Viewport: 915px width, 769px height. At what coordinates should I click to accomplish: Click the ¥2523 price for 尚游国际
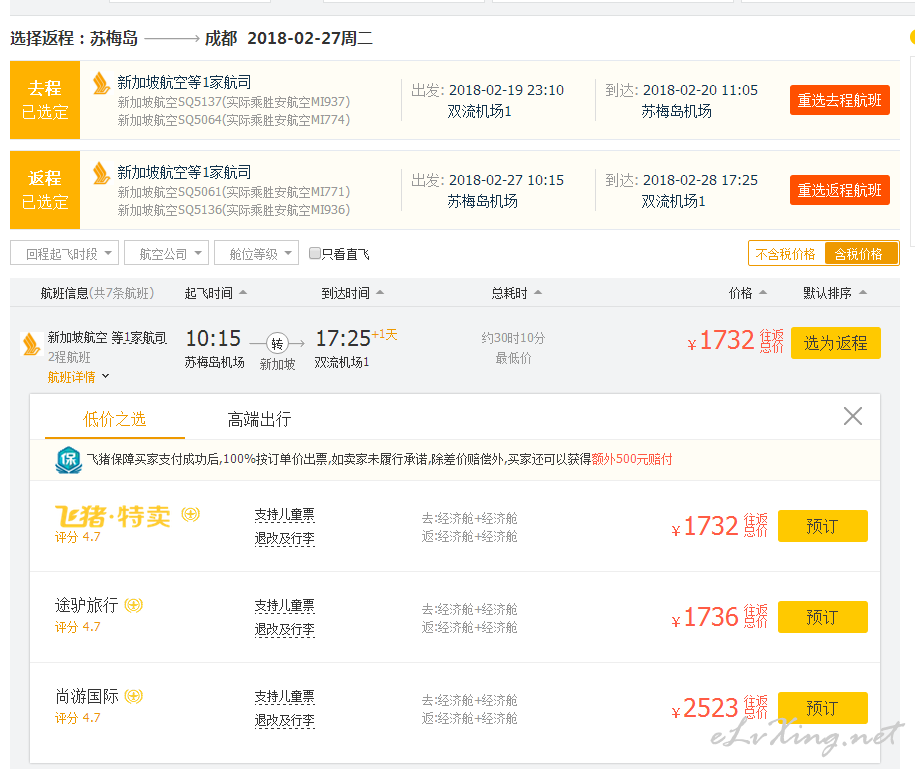pyautogui.click(x=706, y=709)
